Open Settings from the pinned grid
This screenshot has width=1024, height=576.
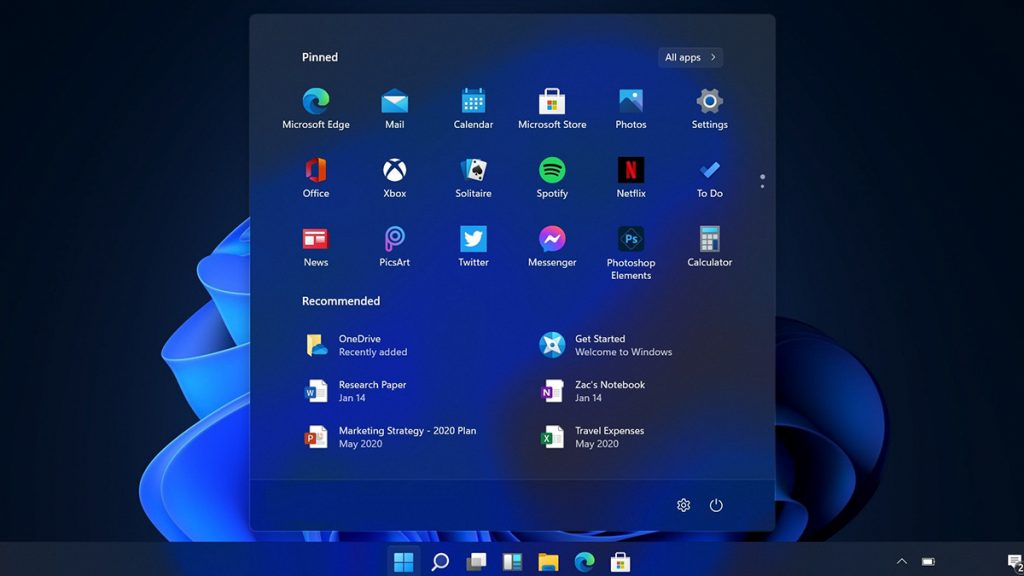709,101
